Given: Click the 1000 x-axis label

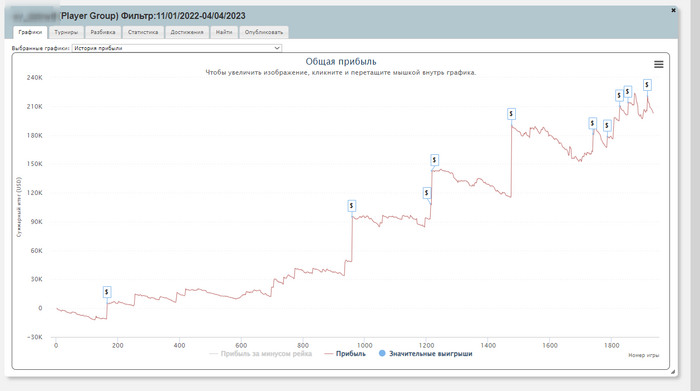Looking at the screenshot, I should click(364, 345).
